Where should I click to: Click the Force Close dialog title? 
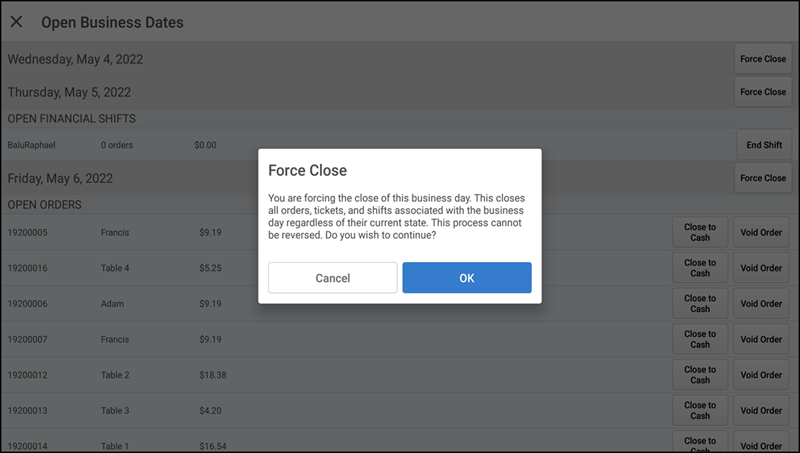pos(307,170)
